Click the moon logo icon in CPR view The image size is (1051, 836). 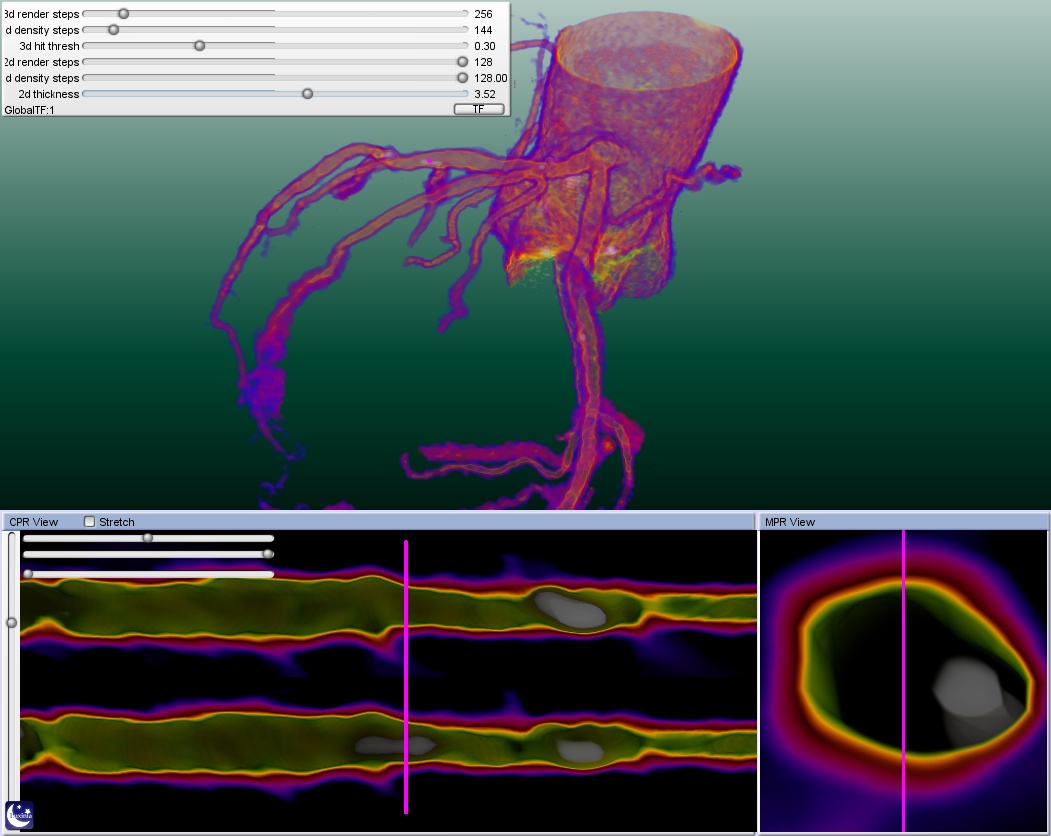(19, 815)
